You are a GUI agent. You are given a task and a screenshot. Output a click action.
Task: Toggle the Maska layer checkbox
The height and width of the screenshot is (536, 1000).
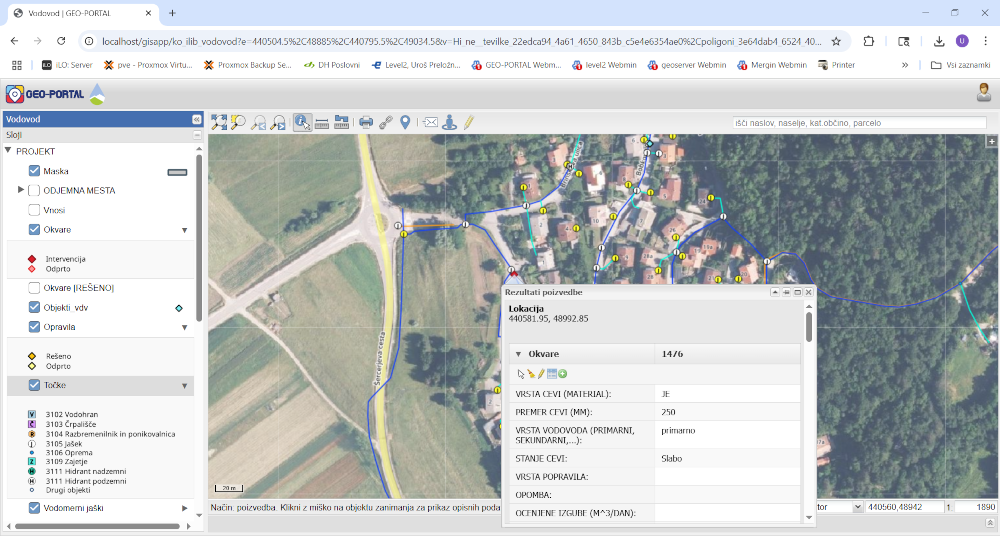coord(34,171)
